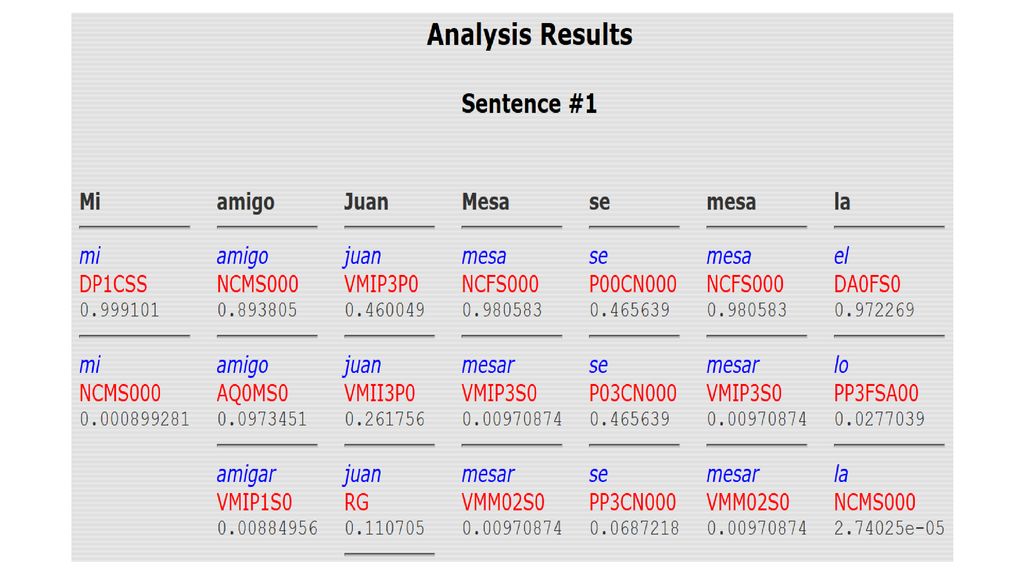Select tag VMIP3P0 under Juan
This screenshot has height=576, width=1024.
[x=381, y=284]
